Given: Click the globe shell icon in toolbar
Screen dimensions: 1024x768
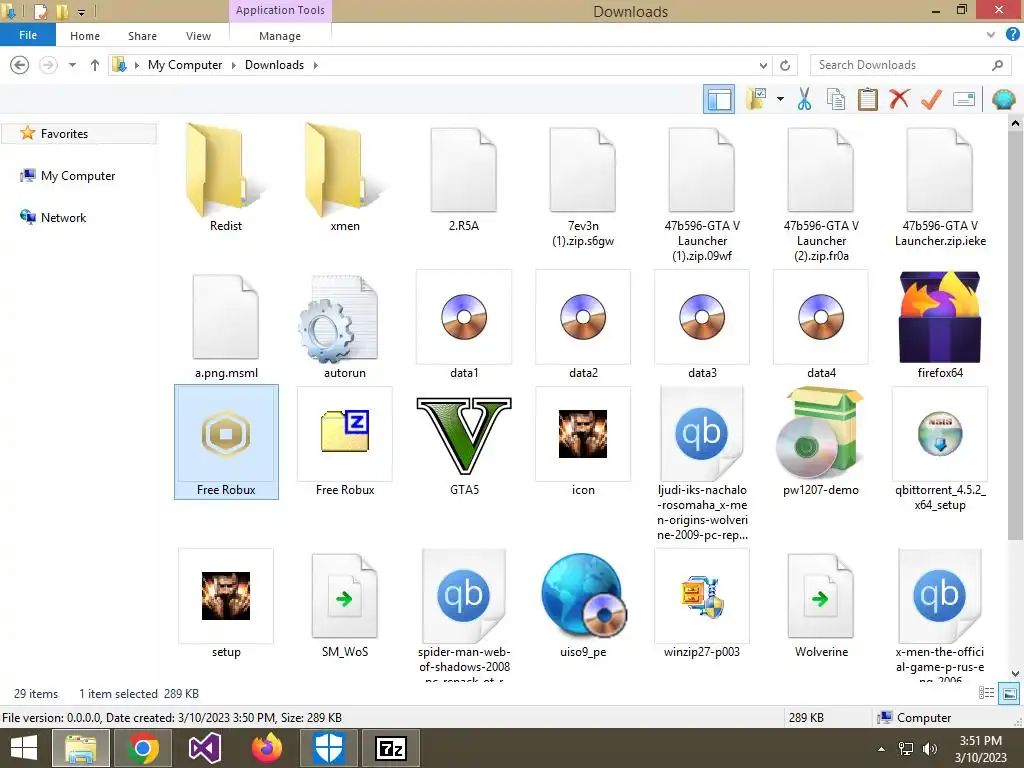Looking at the screenshot, I should pos(1004,99).
